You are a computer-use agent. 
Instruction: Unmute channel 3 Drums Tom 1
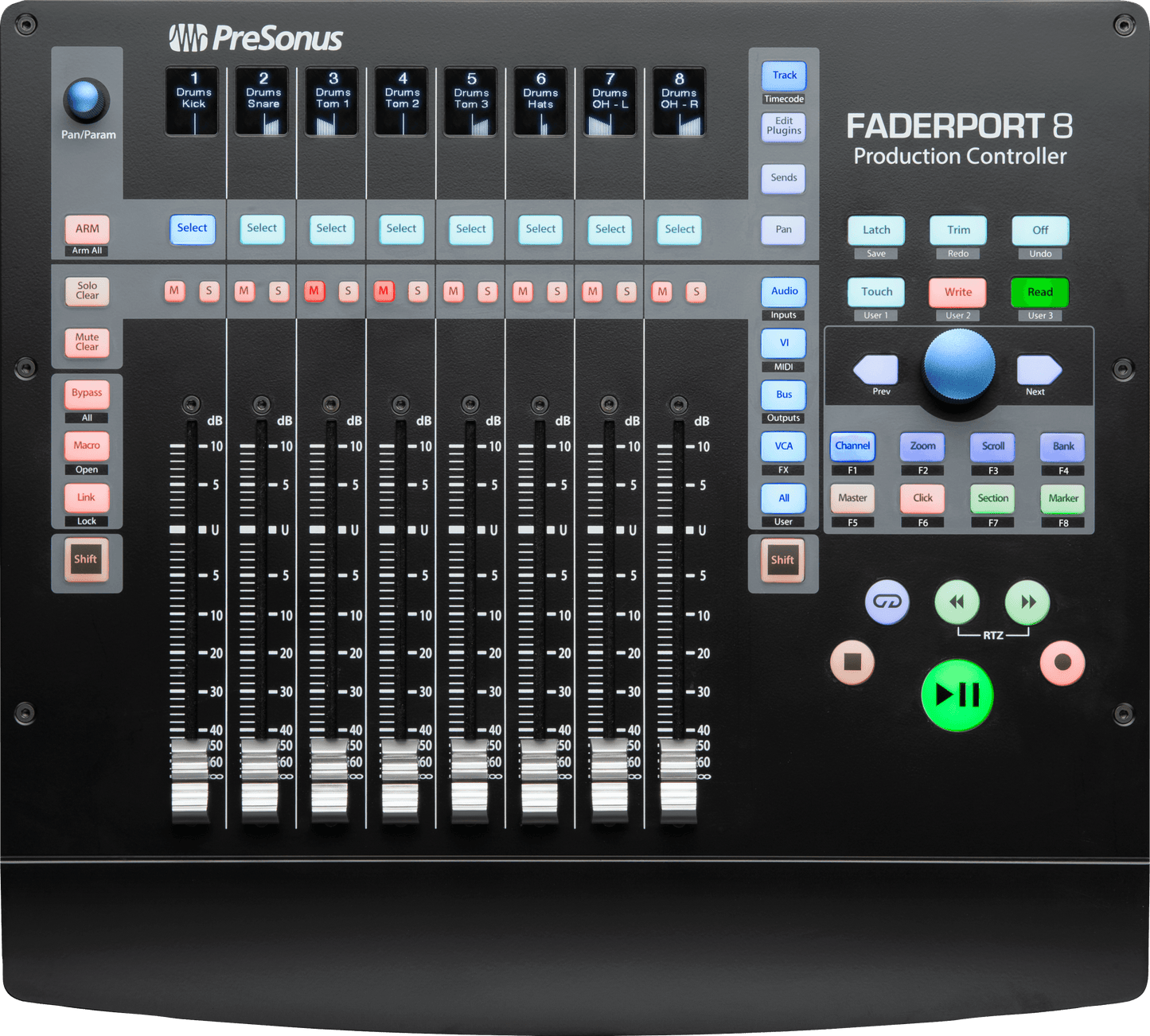[x=314, y=291]
